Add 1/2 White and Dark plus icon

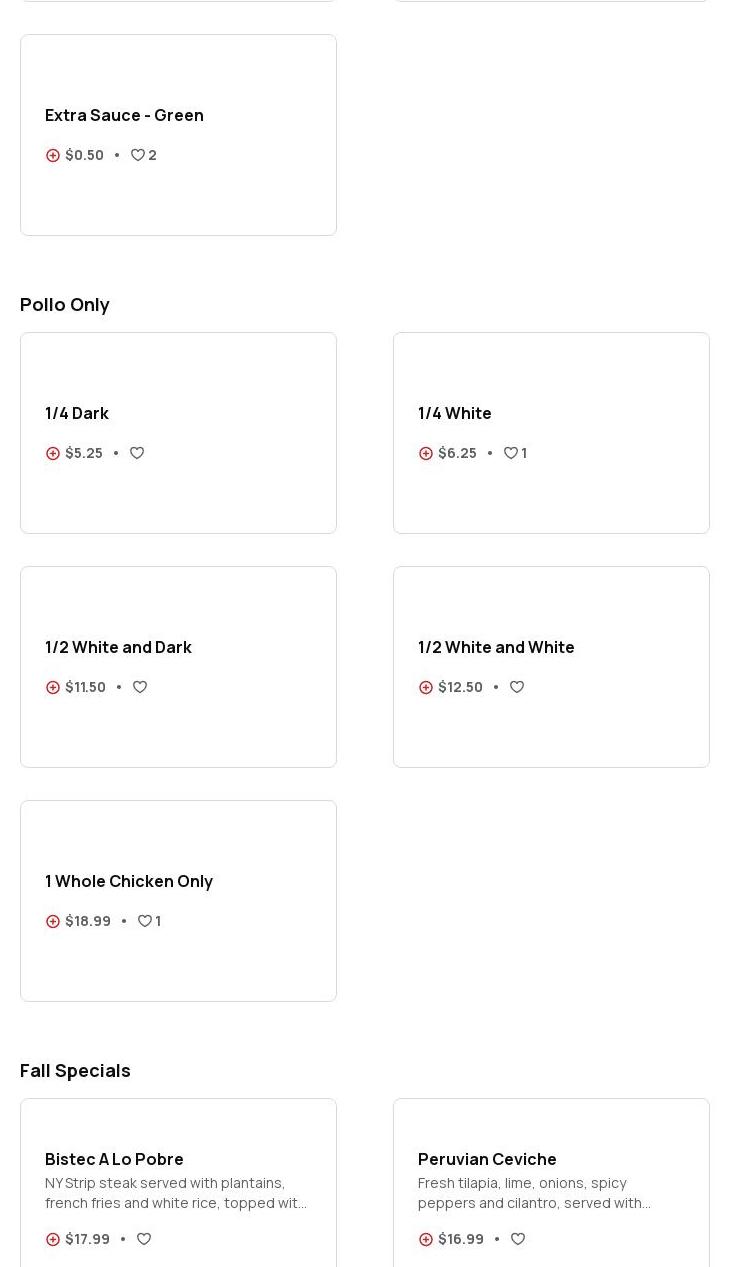click(x=53, y=687)
